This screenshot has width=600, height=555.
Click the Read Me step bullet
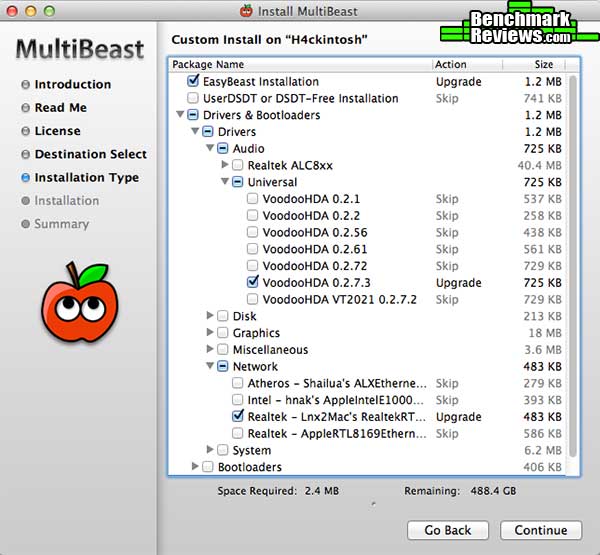click(25, 108)
